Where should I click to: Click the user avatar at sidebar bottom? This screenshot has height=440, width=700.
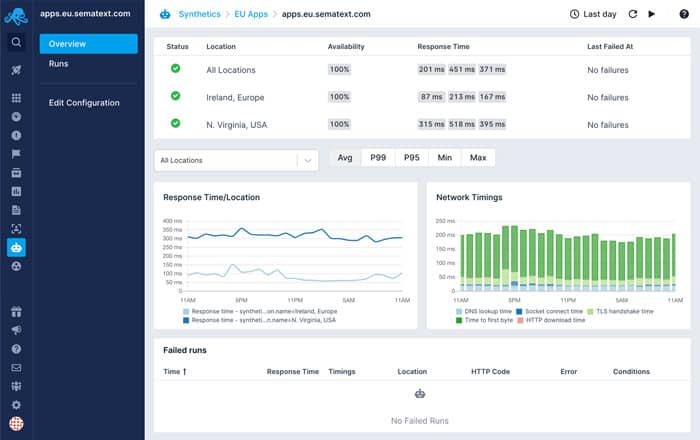click(x=16, y=423)
